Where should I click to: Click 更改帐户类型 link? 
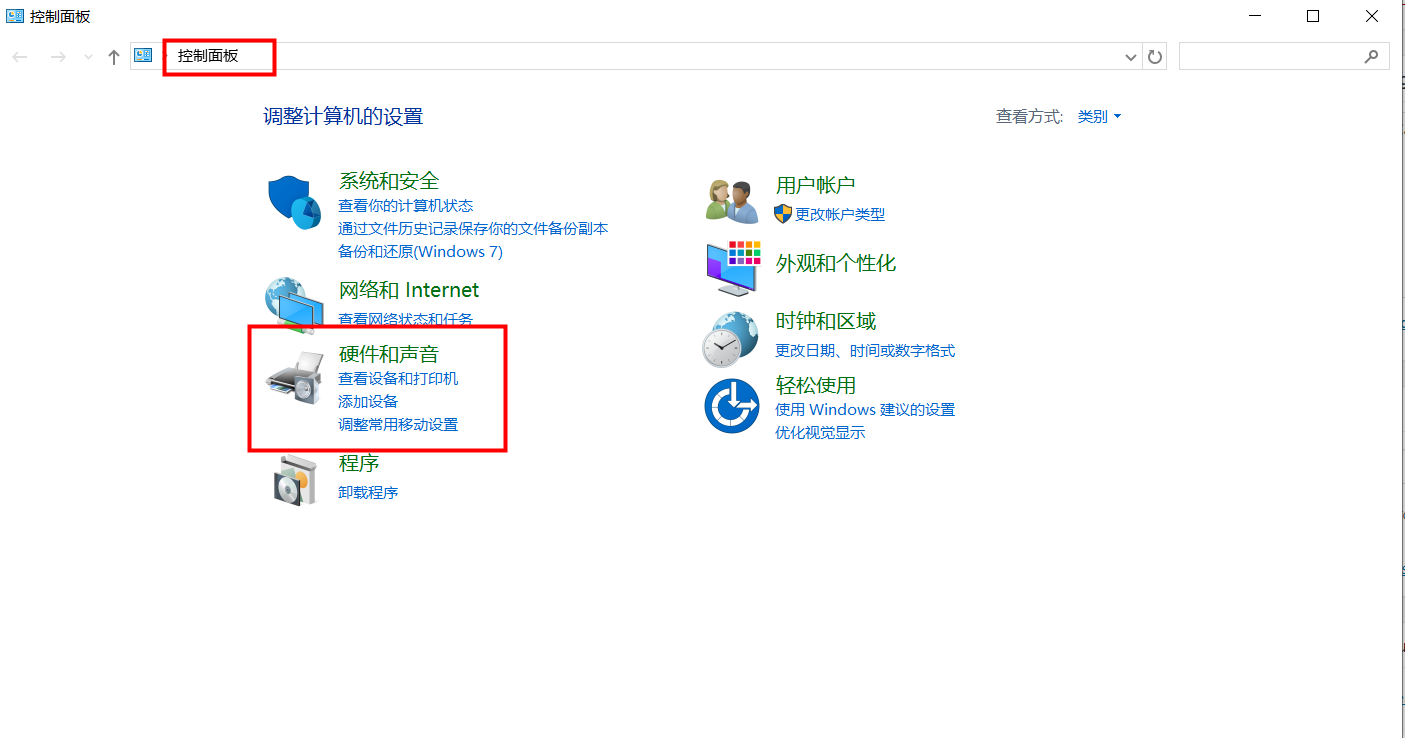[839, 214]
